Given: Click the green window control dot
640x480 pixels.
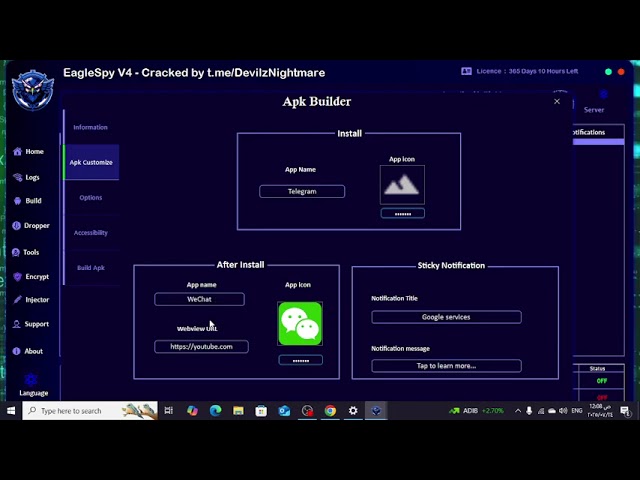Looking at the screenshot, I should (608, 72).
